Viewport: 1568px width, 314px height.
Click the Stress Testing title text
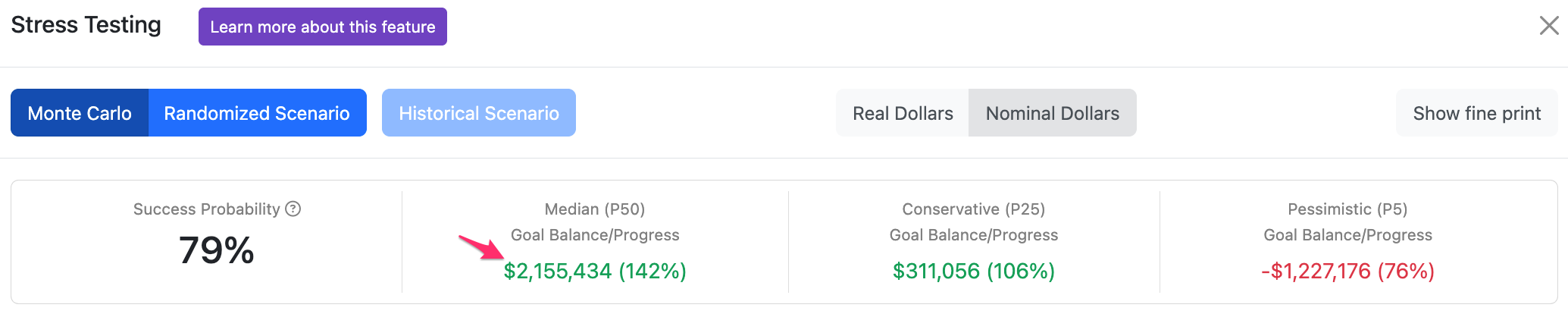[x=86, y=25]
